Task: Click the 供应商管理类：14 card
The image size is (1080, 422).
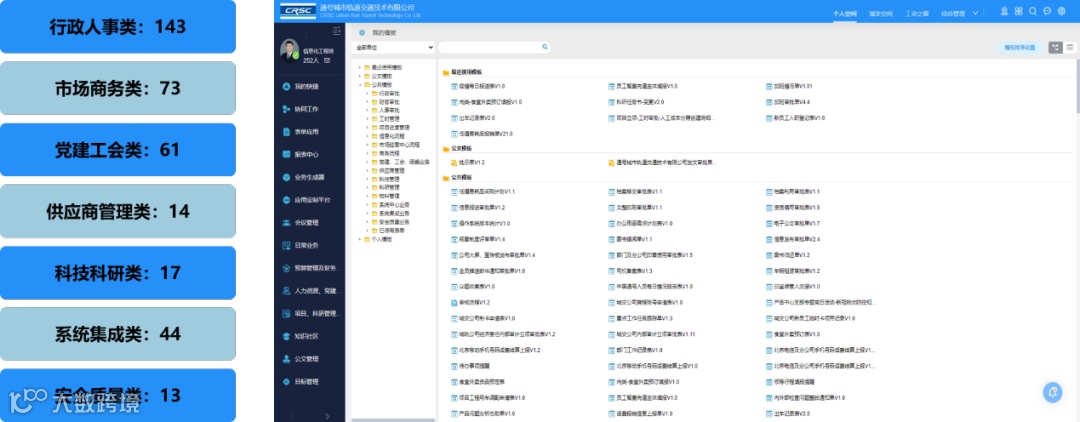Action: click(118, 211)
